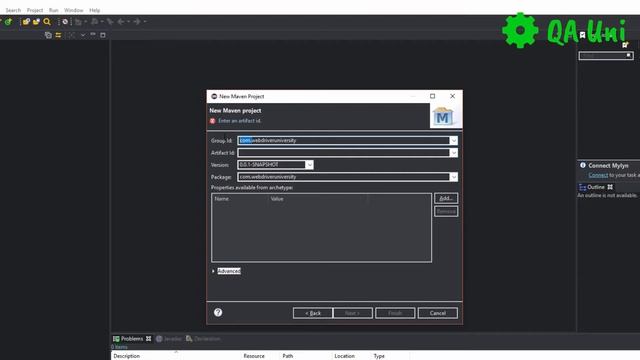Click the Resource column header

click(254, 356)
